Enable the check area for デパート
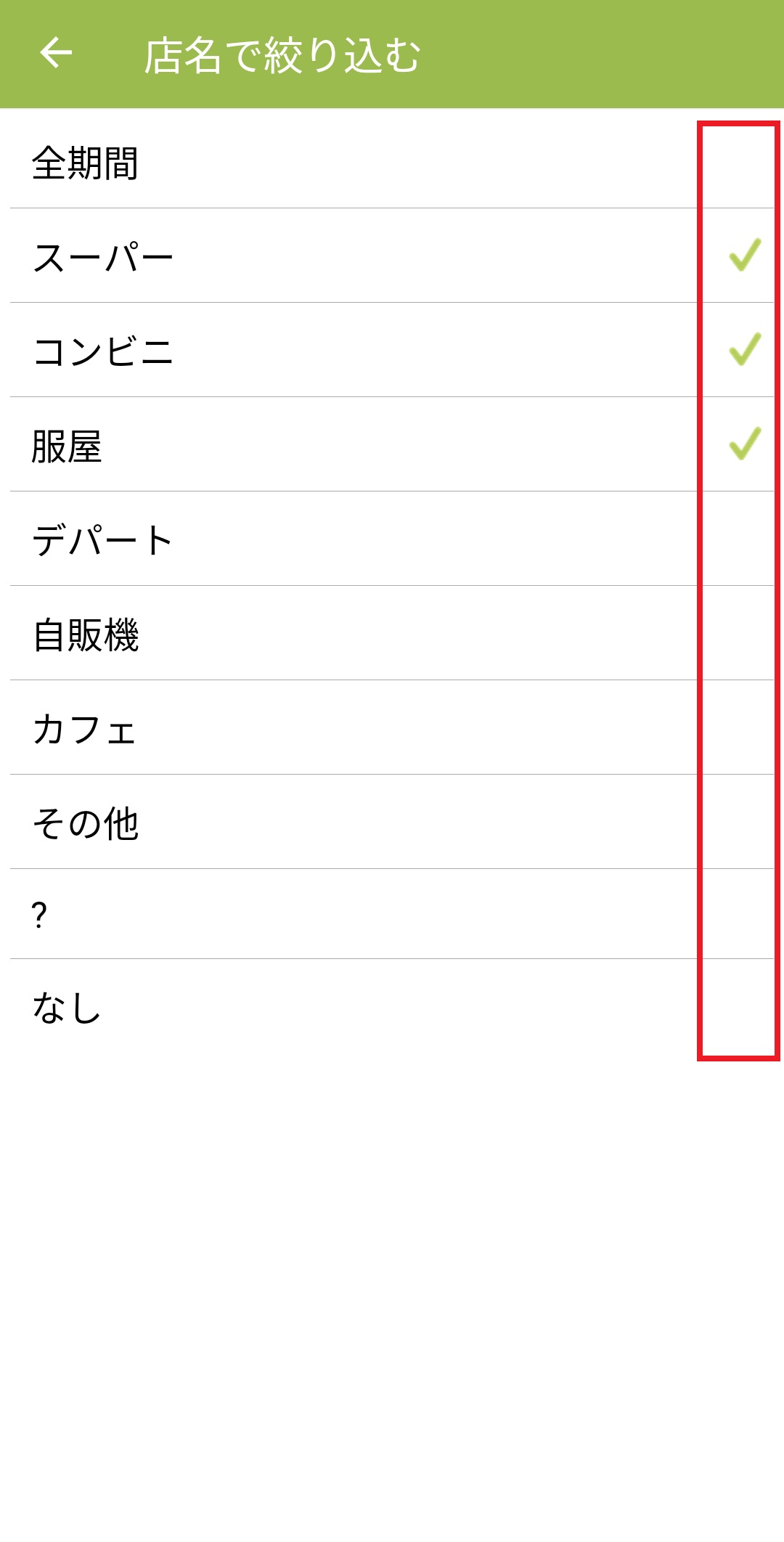This screenshot has width=784, height=1542. tap(745, 539)
